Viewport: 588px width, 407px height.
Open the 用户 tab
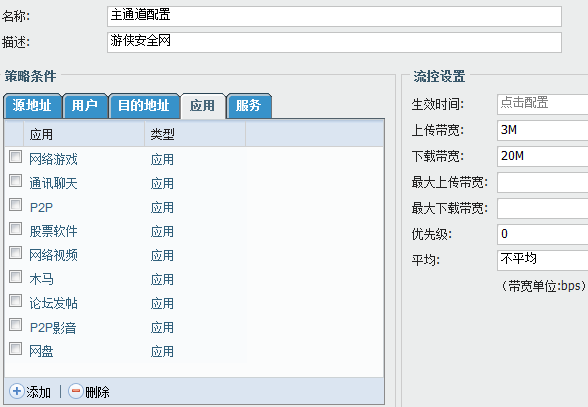[85, 106]
